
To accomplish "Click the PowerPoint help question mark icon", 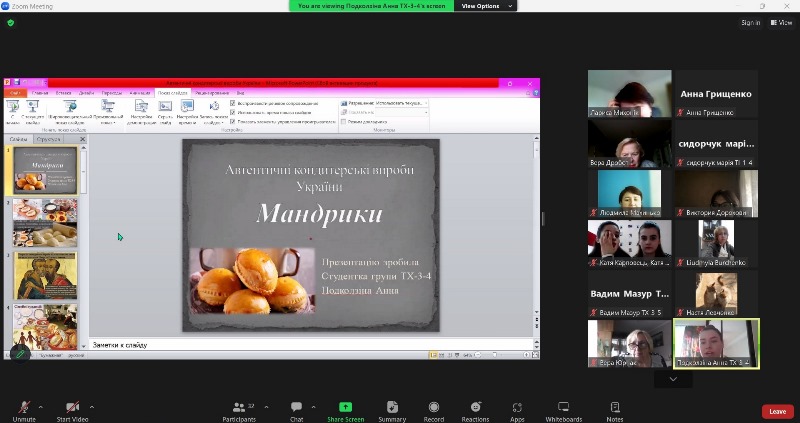I will coord(536,93).
